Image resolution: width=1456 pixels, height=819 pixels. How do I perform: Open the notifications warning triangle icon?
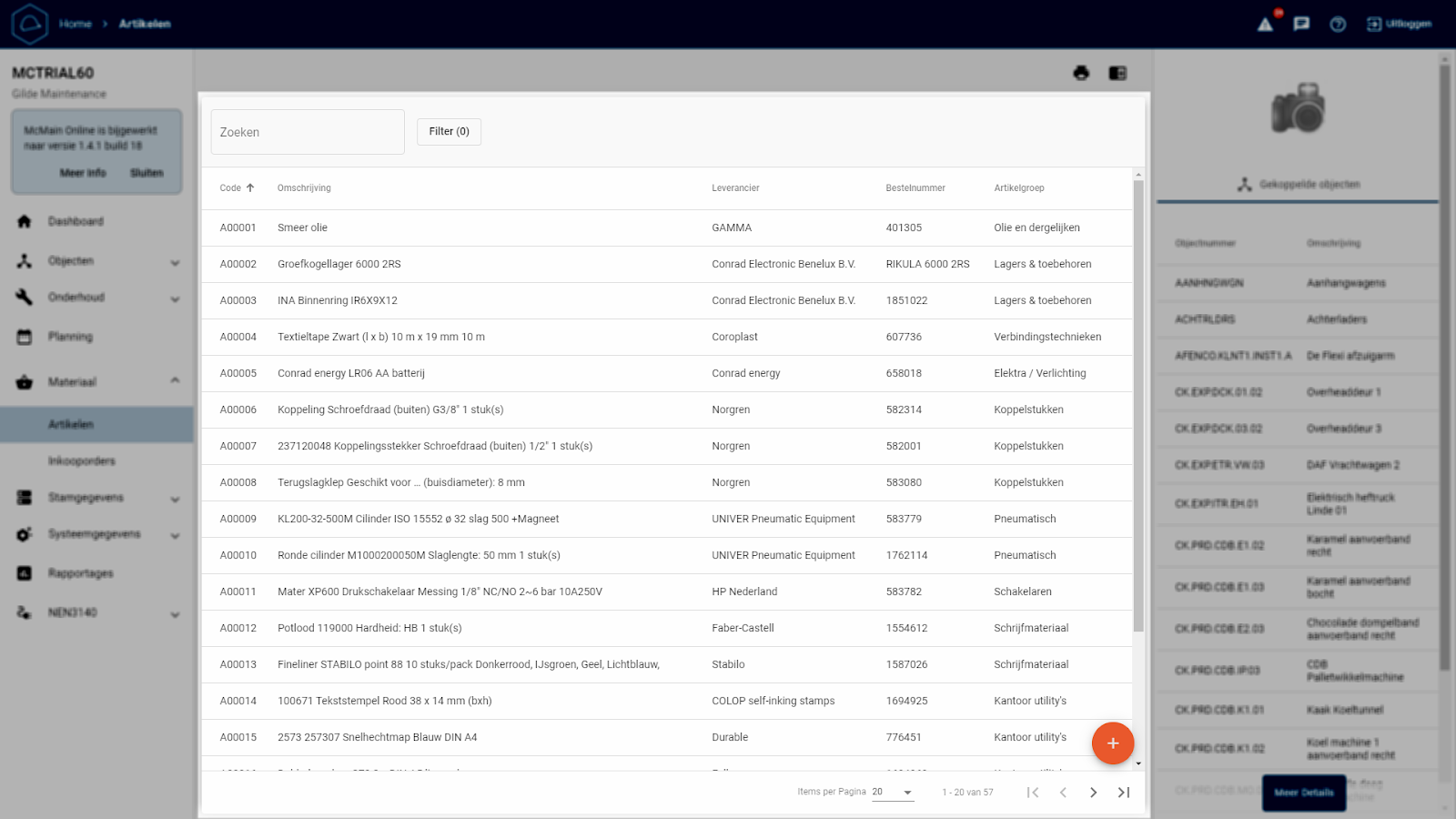click(x=1265, y=25)
